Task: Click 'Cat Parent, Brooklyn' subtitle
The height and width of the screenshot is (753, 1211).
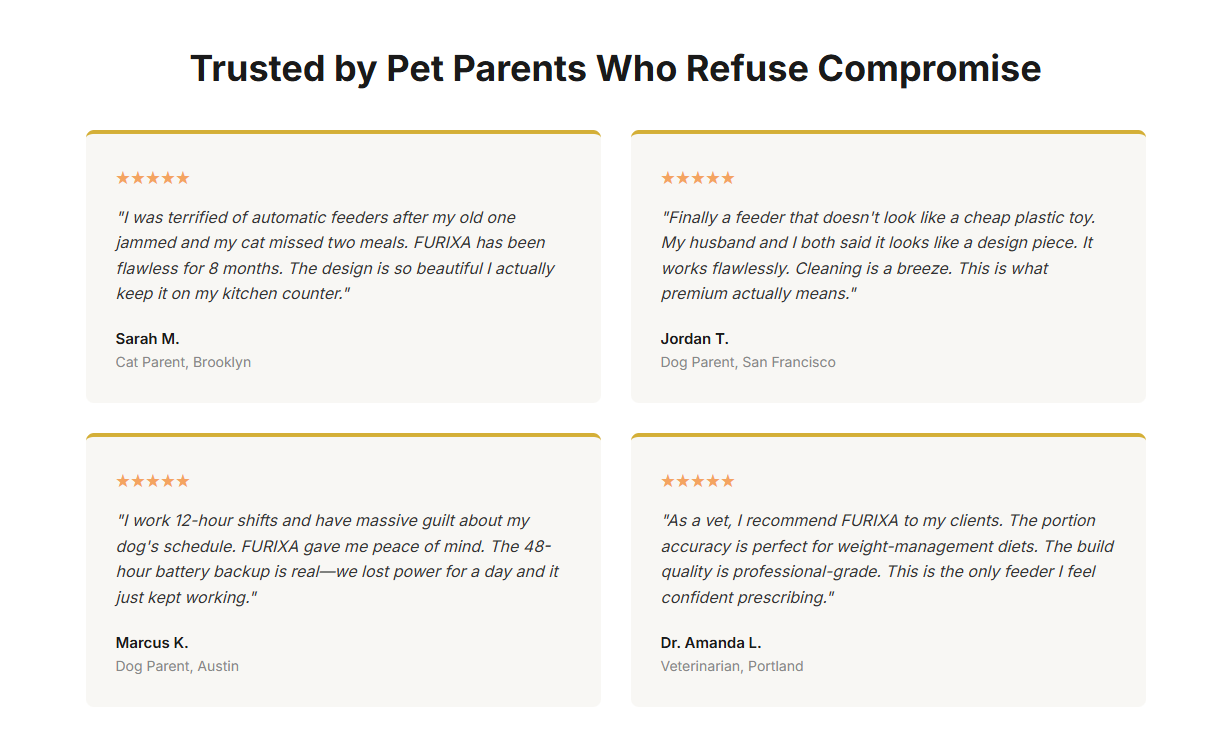Action: 183,362
